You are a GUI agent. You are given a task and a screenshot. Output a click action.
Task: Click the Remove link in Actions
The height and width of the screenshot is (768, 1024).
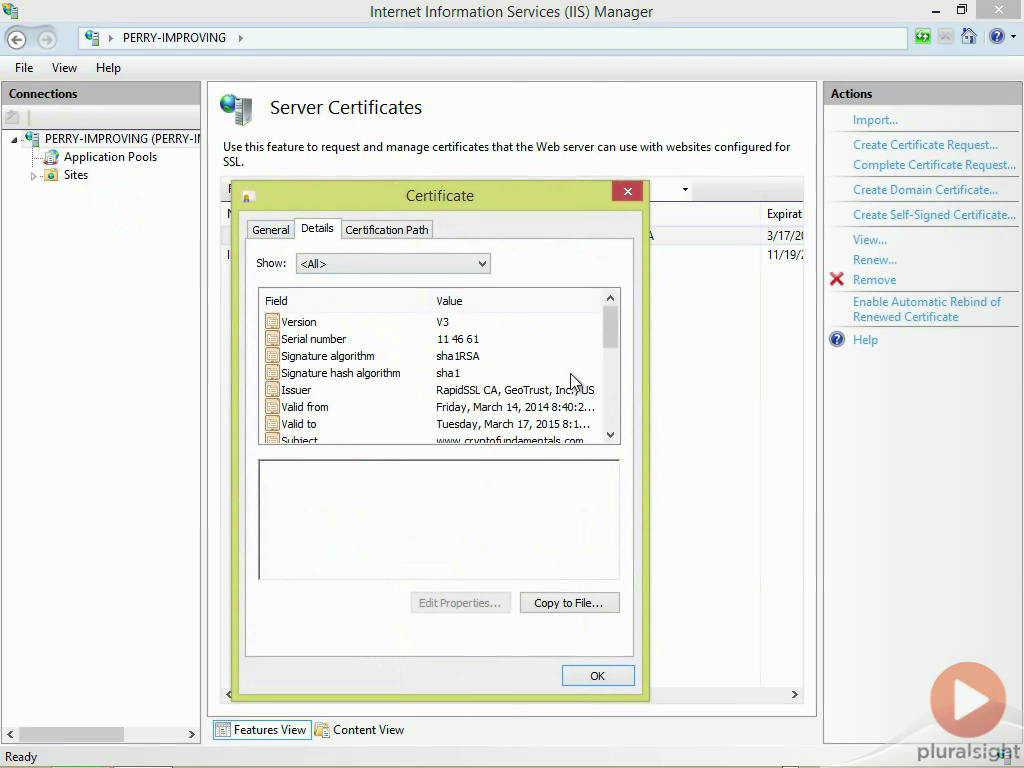[874, 280]
